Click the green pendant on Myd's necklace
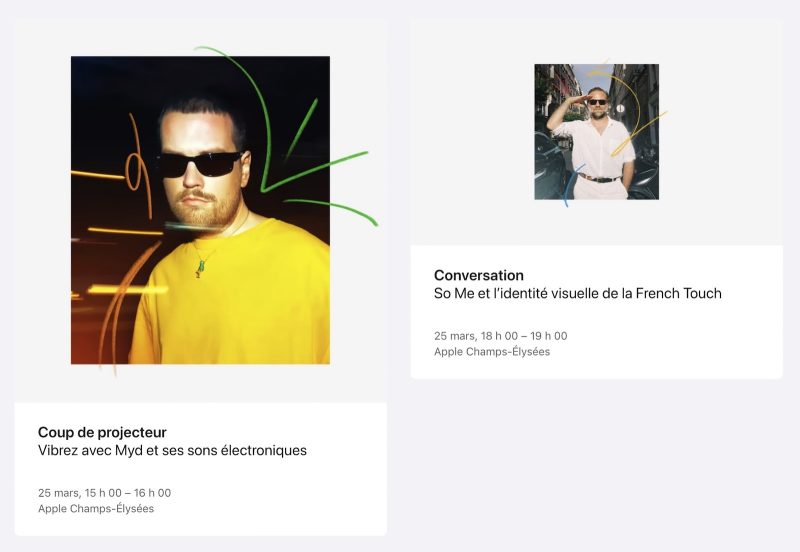 [x=201, y=268]
